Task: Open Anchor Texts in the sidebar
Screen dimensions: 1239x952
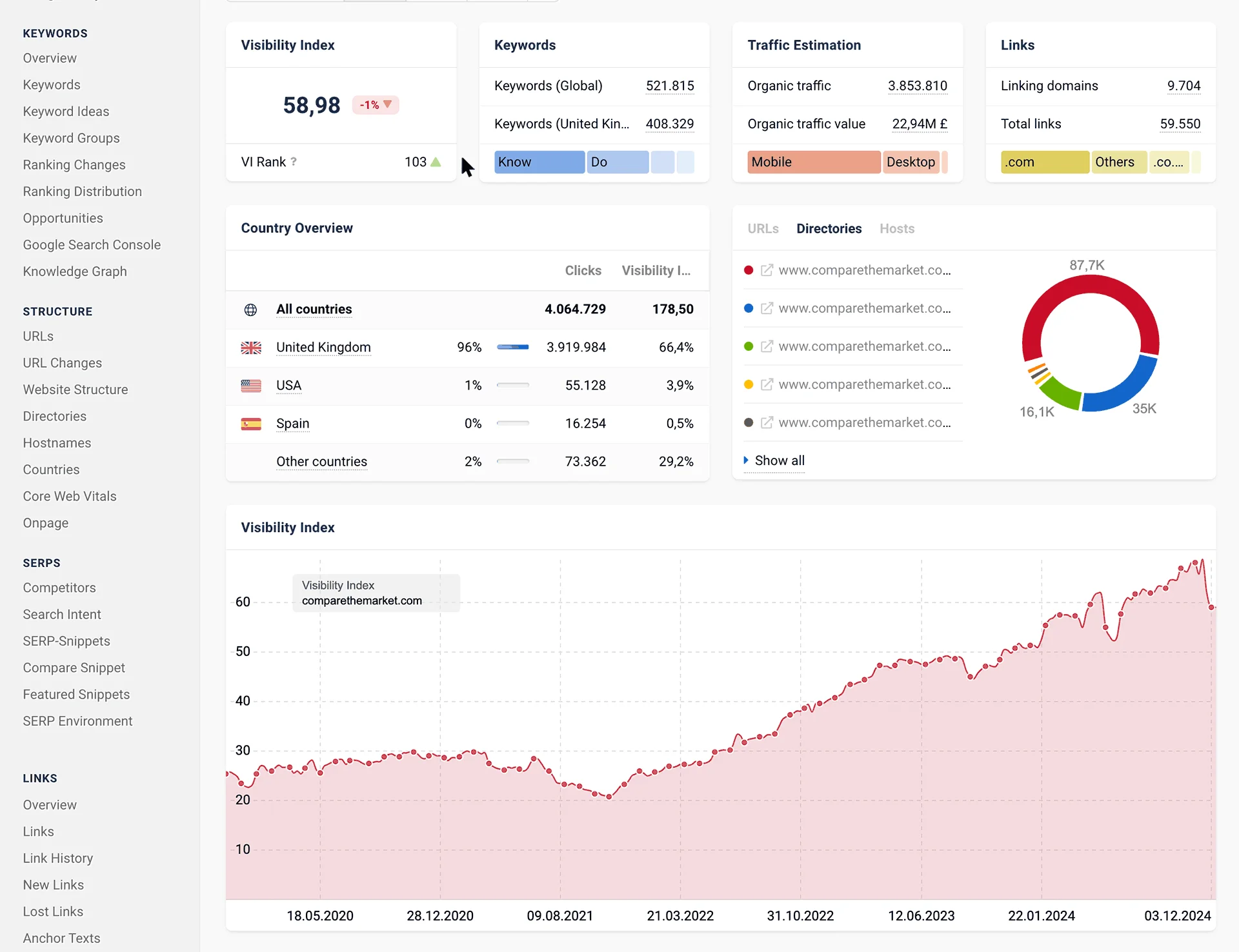Action: (x=61, y=938)
